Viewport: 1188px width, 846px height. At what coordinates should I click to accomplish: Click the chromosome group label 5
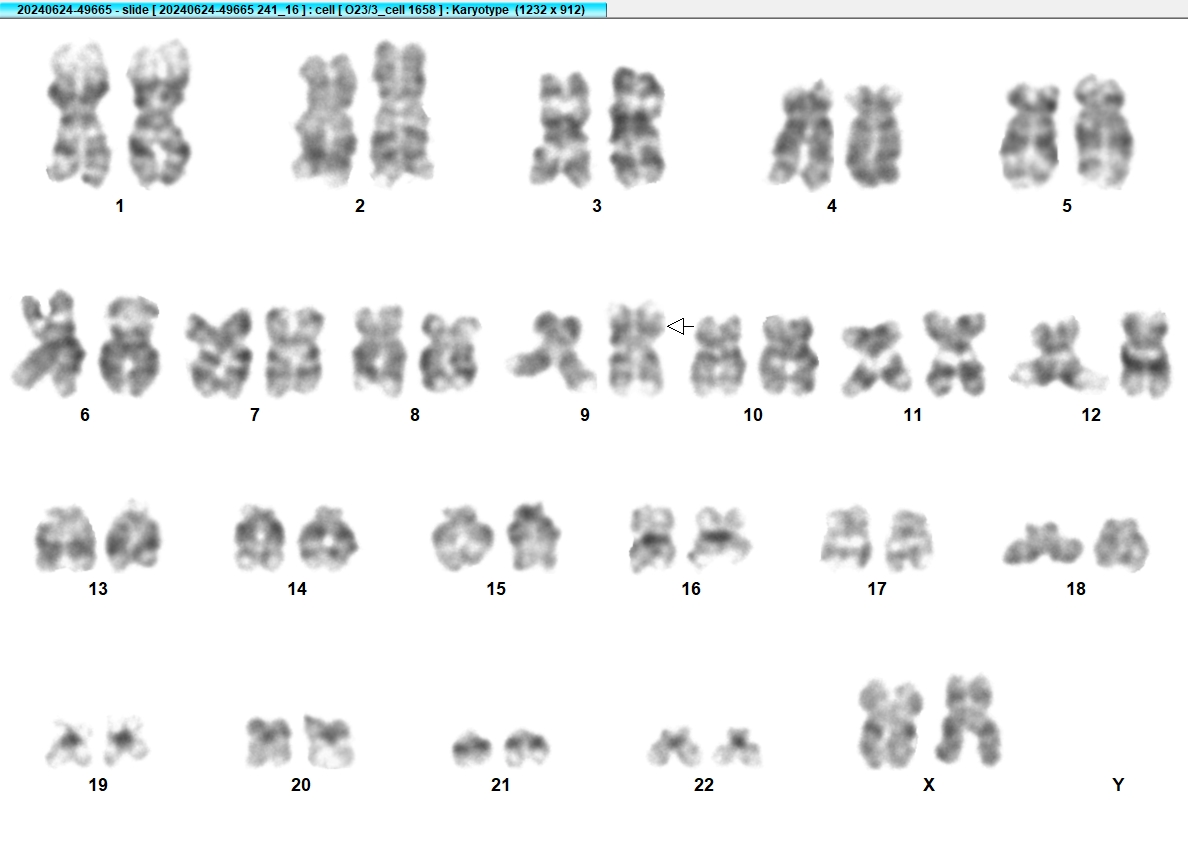[x=1067, y=206]
